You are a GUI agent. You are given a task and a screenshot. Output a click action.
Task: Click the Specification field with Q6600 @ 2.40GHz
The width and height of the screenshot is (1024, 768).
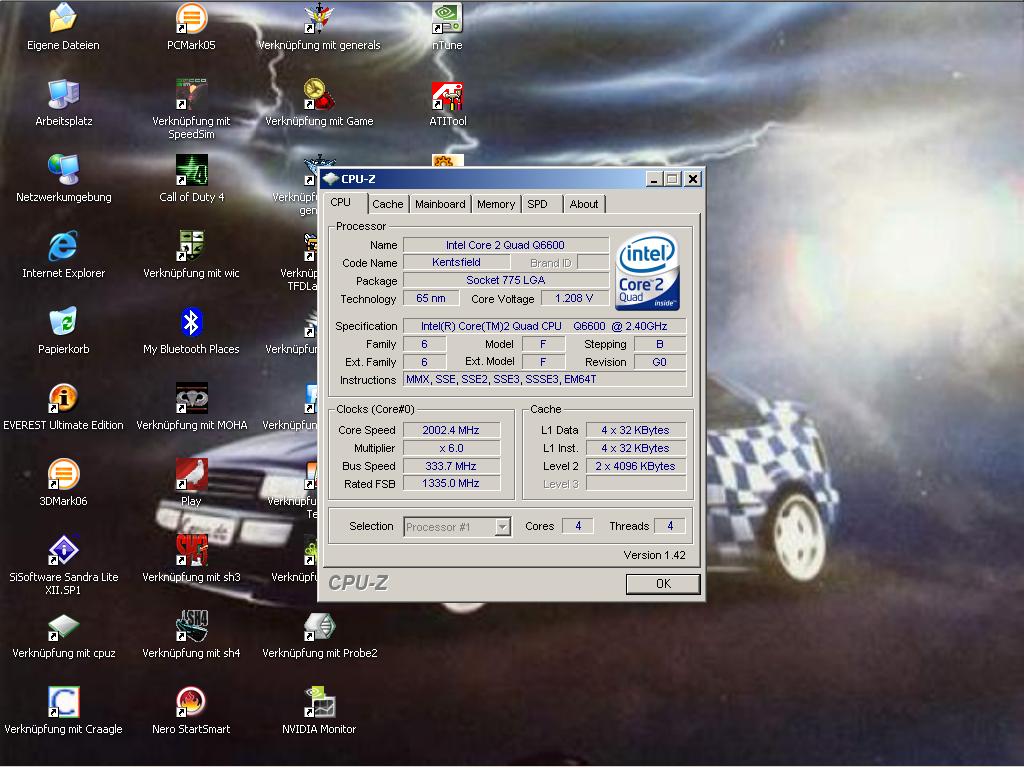[544, 326]
